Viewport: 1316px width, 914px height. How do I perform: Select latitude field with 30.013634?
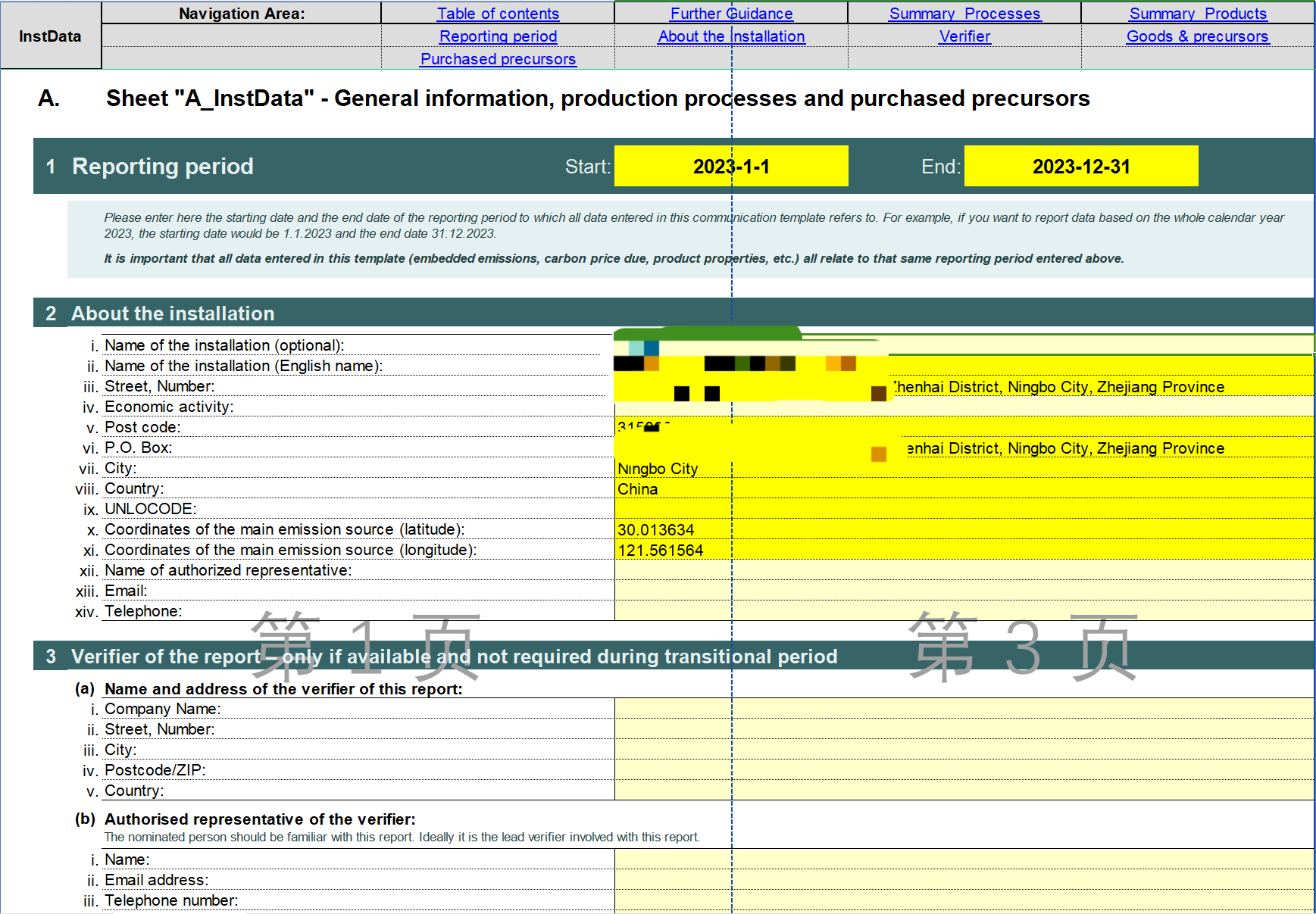(964, 529)
